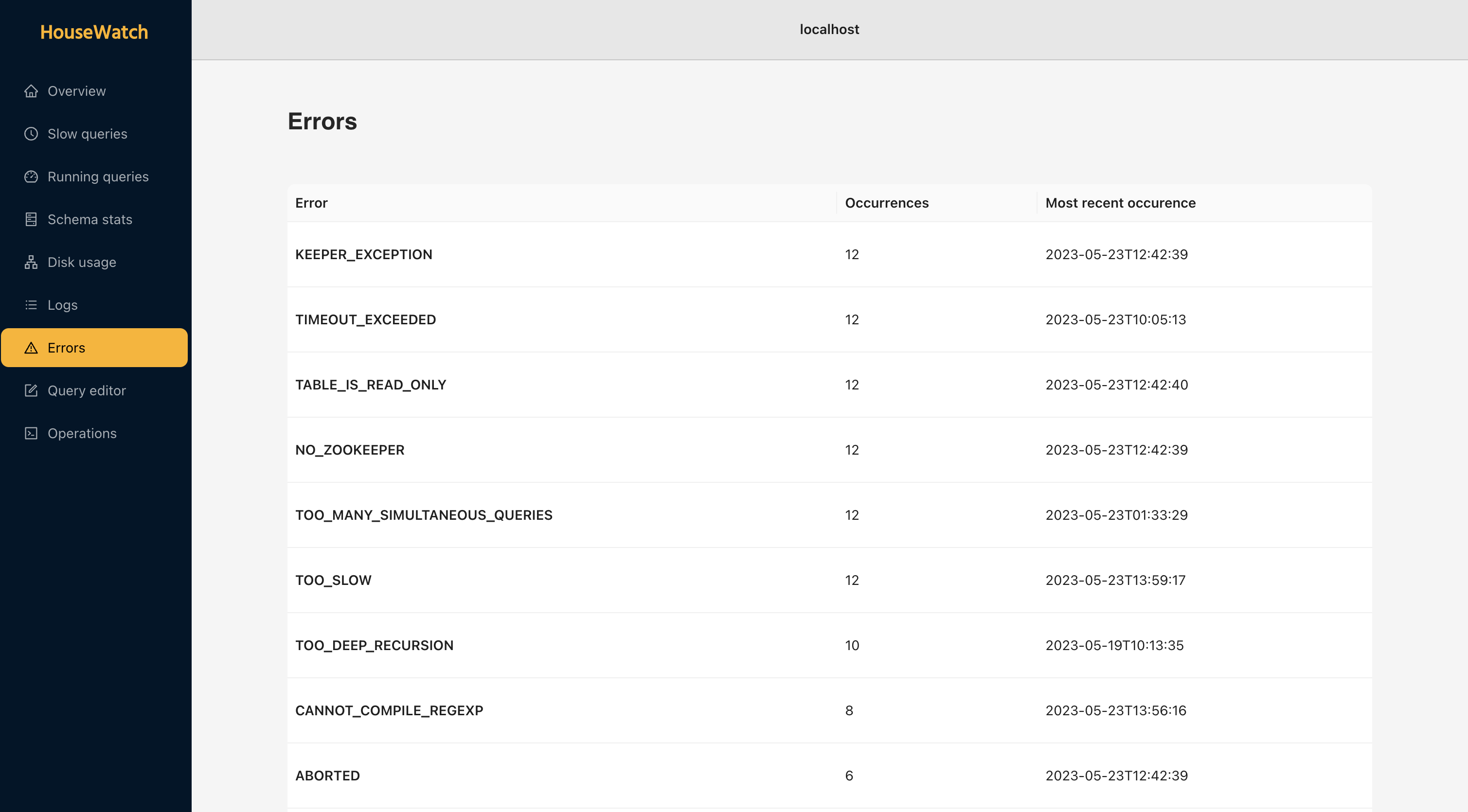Open the Query editor page

pyautogui.click(x=87, y=390)
